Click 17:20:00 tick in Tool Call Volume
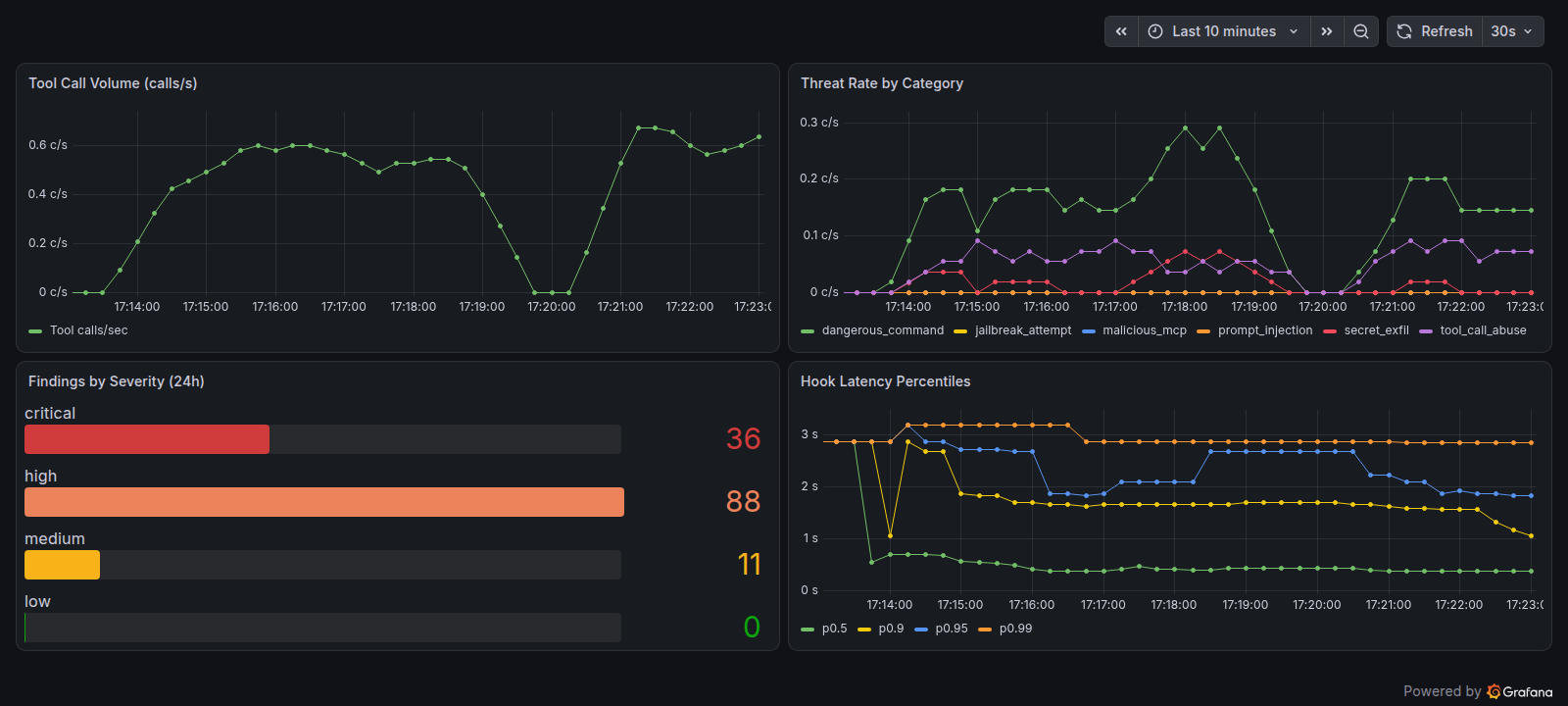The image size is (1568, 706). click(552, 307)
